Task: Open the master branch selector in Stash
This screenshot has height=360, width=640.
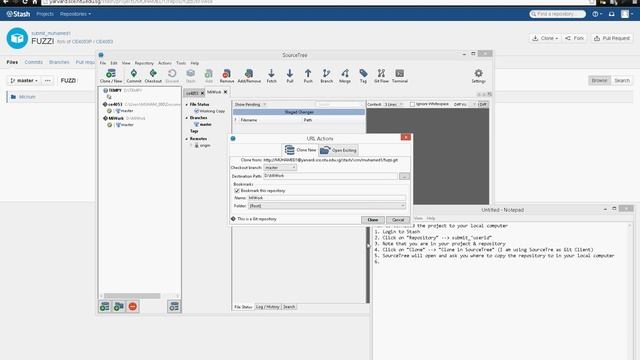Action: pos(24,80)
